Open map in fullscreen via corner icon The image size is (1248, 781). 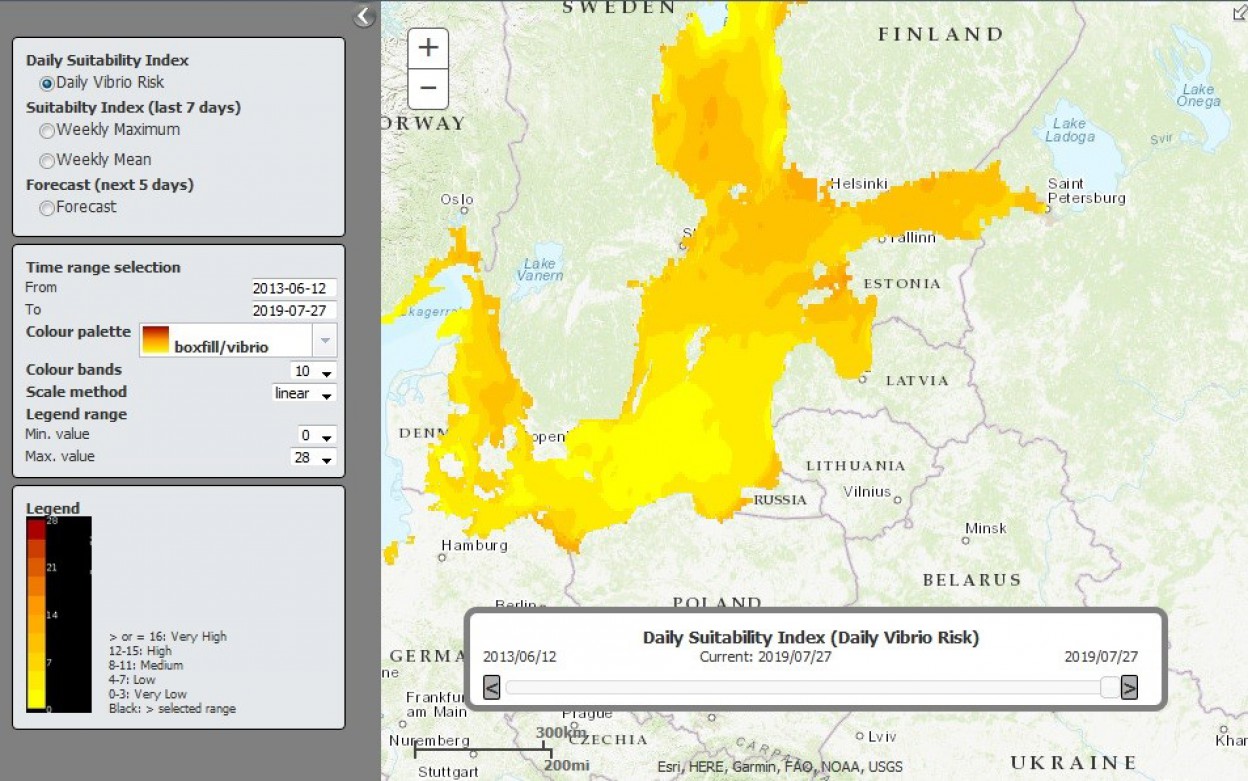pyautogui.click(x=1240, y=10)
